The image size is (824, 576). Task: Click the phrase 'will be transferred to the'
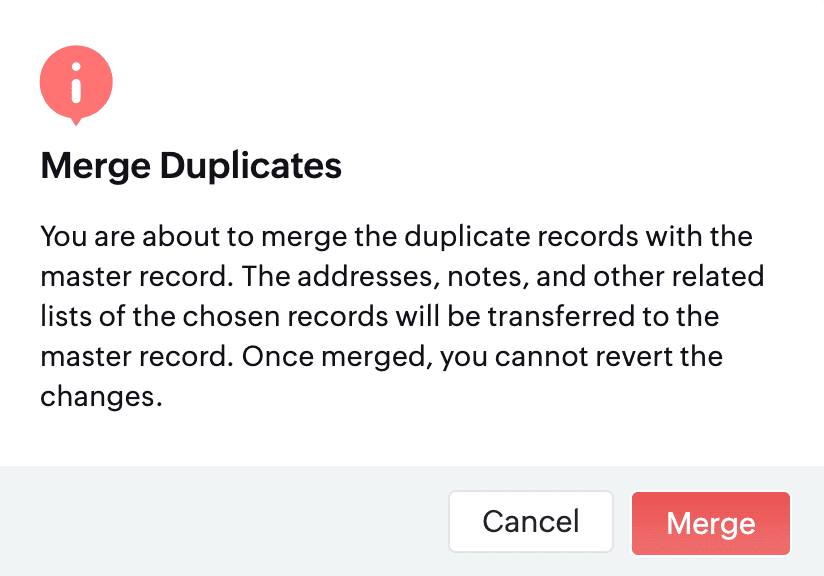557,316
